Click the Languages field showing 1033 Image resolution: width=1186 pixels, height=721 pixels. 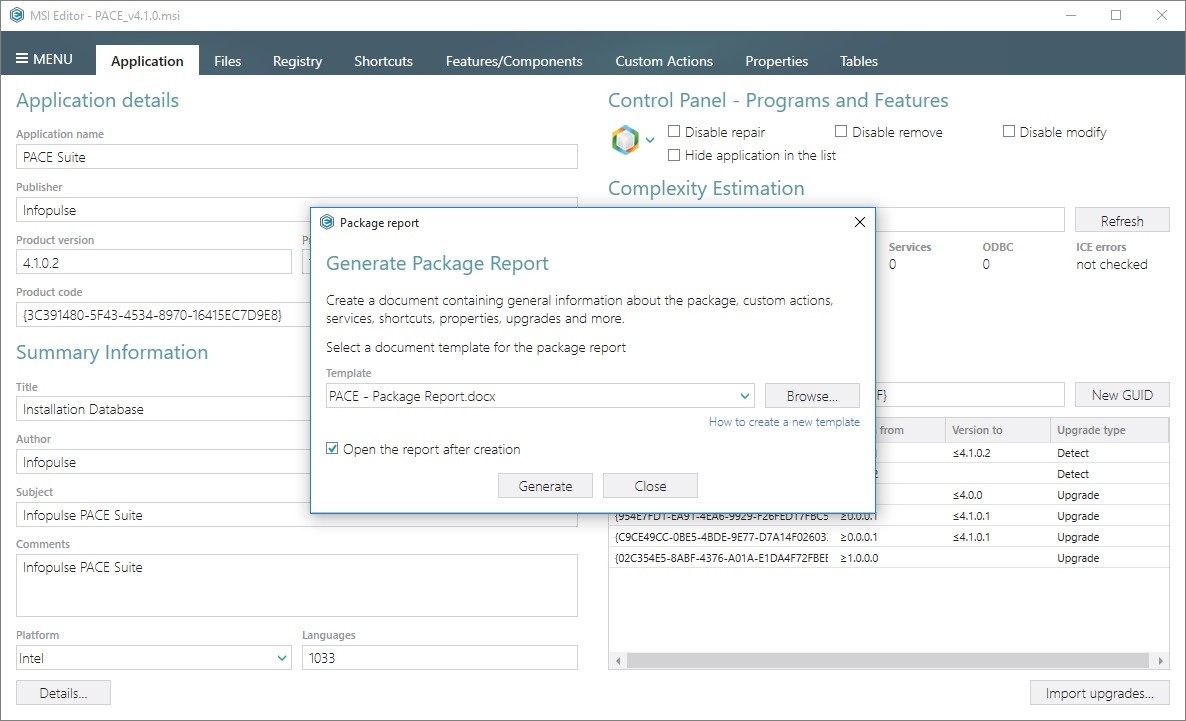click(x=439, y=657)
